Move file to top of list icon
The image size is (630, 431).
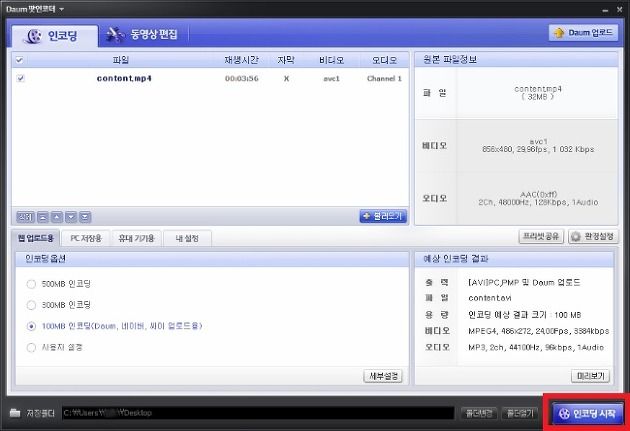[x=43, y=217]
